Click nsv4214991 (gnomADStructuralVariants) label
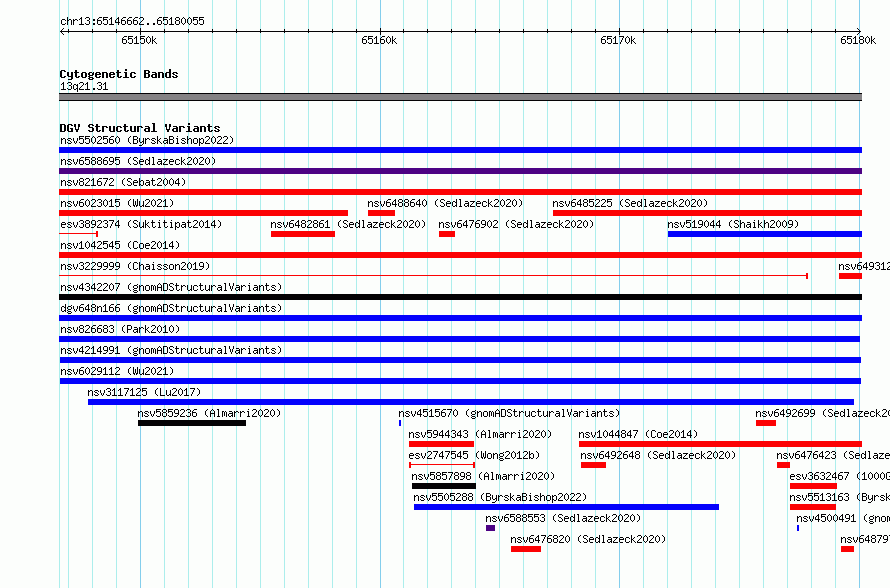 point(171,350)
